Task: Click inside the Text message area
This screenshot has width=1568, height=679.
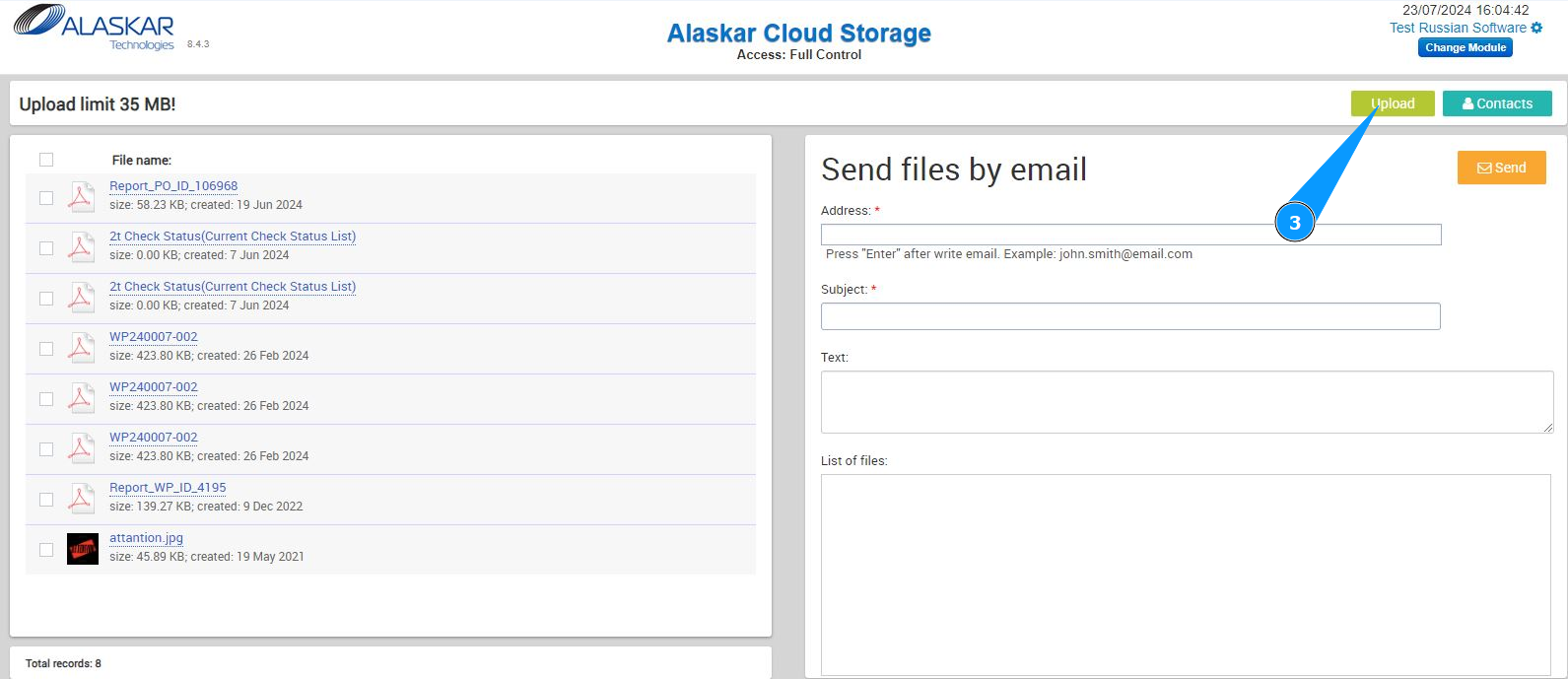Action: pos(1186,401)
